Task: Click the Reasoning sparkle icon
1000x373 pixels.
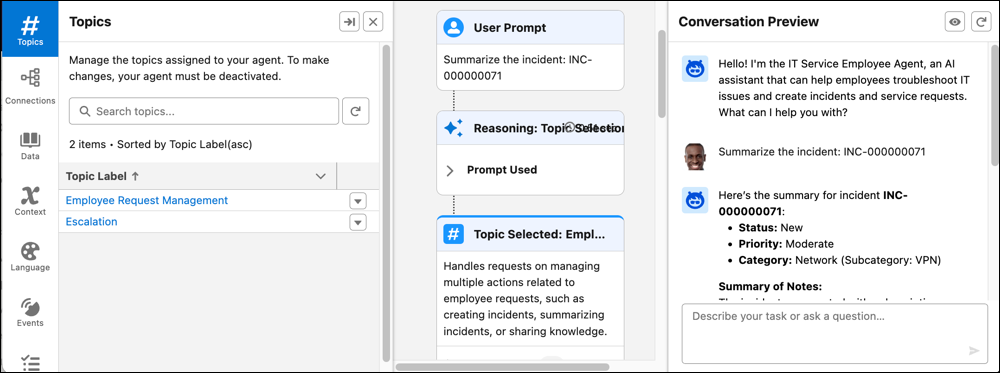Action: (453, 128)
